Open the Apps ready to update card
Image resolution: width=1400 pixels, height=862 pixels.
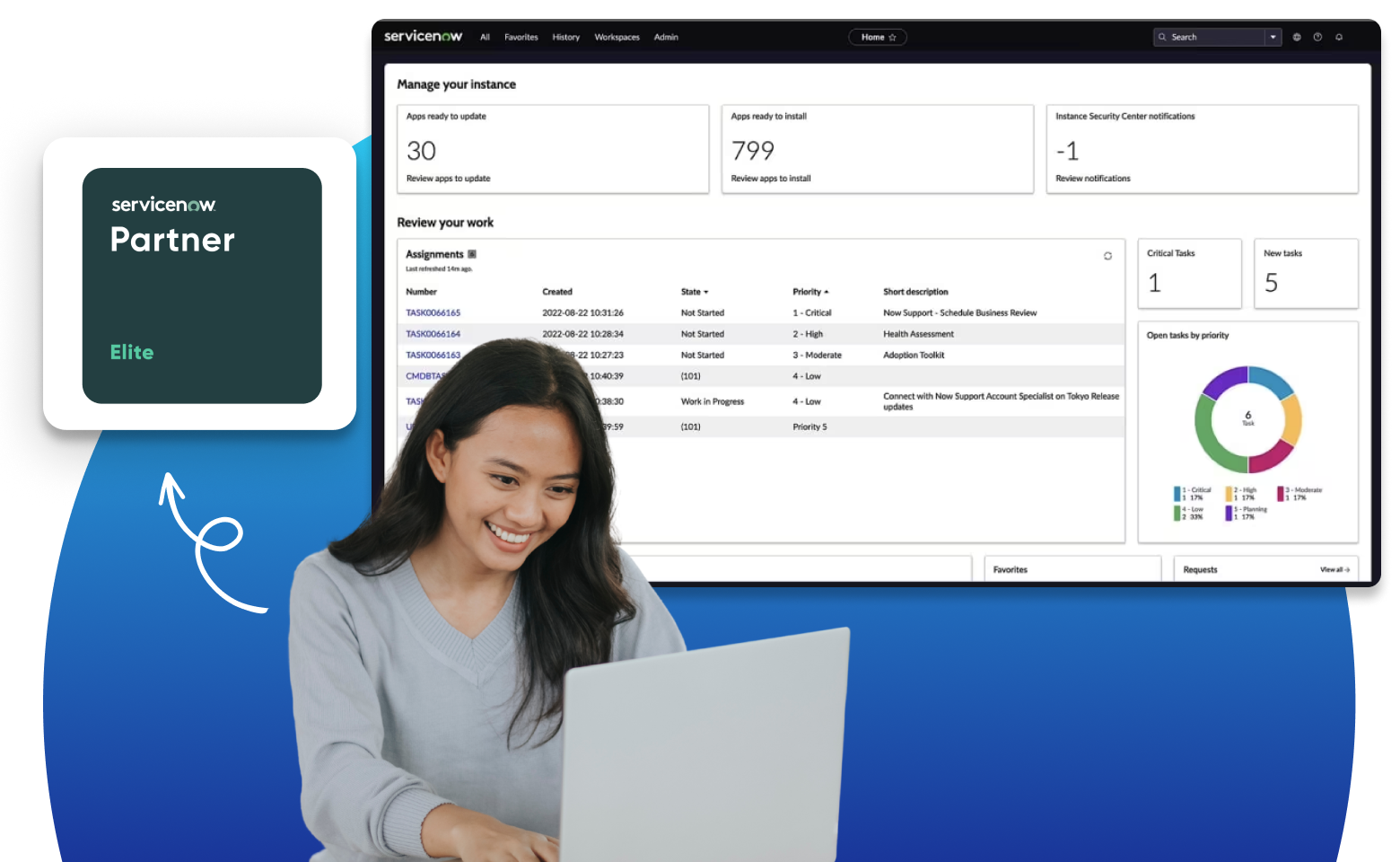coord(553,149)
